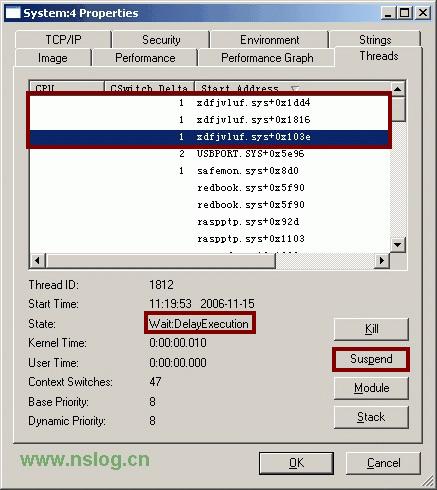Click the horizontal scrollbar thumb

pos(160,260)
